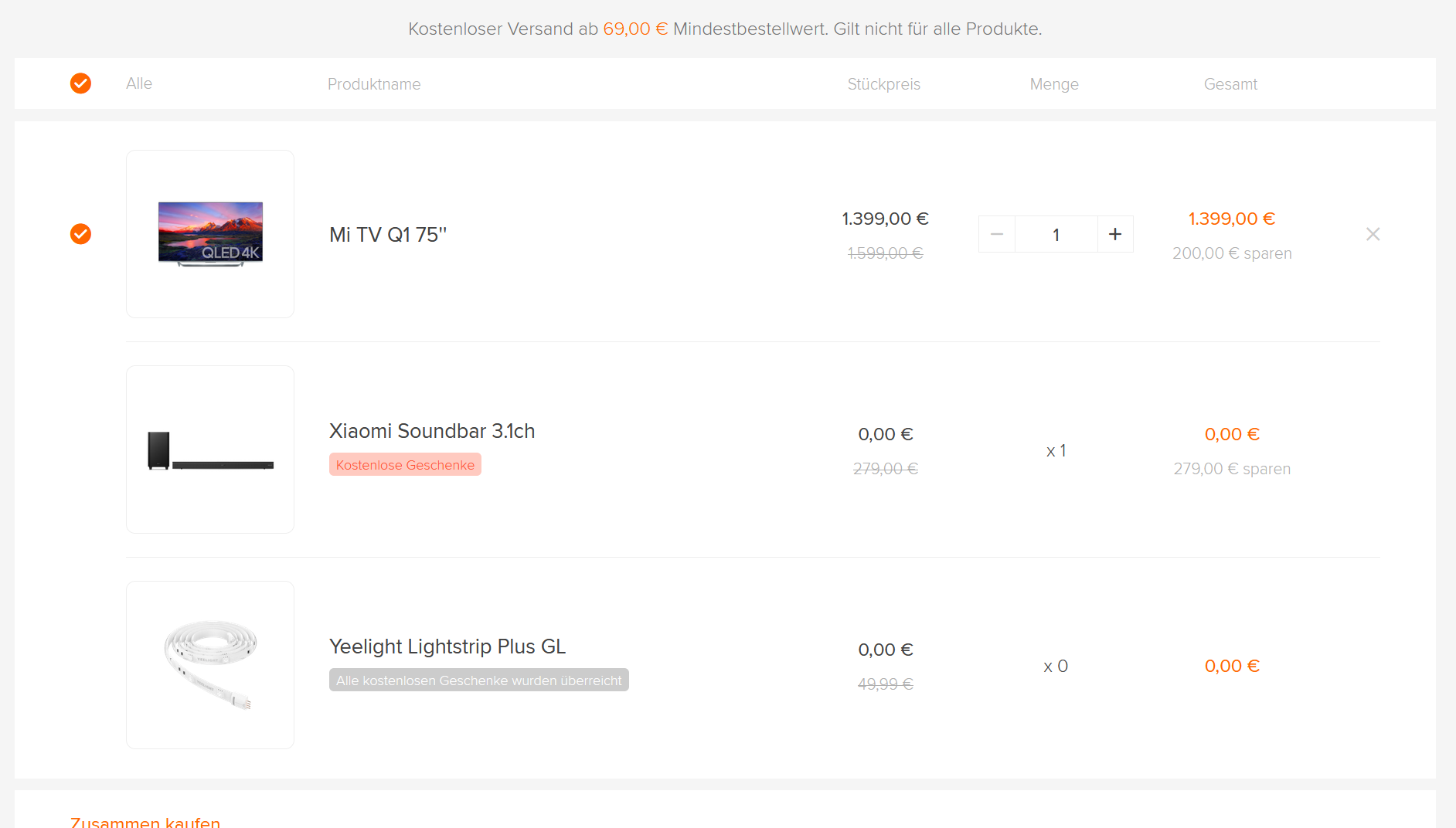This screenshot has height=828, width=1456.
Task: Decrease Mi TV quantity with minus button
Action: pos(997,234)
